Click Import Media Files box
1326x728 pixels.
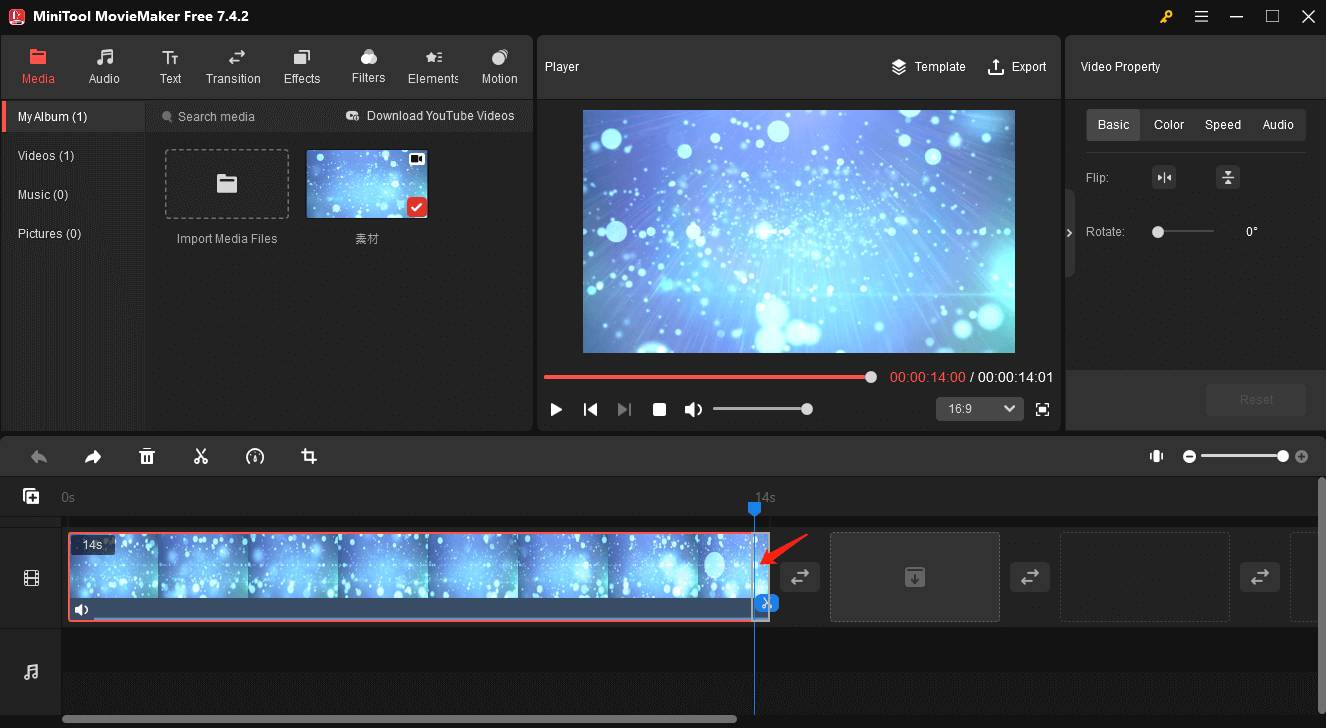[227, 184]
